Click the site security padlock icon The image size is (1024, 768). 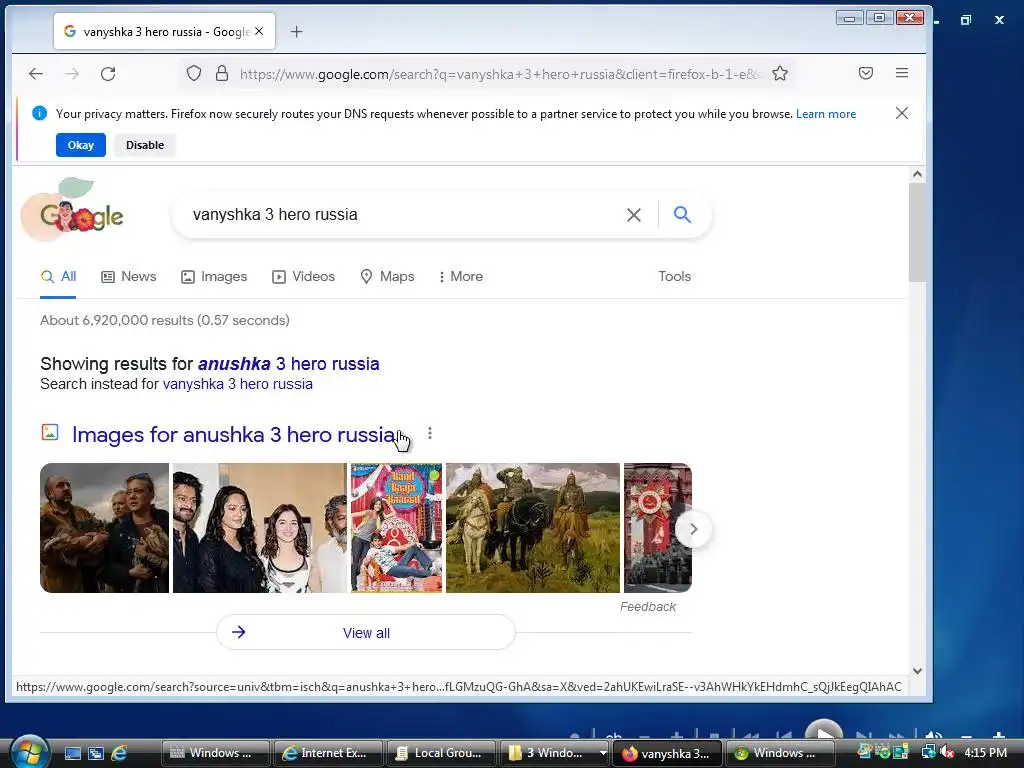222,73
